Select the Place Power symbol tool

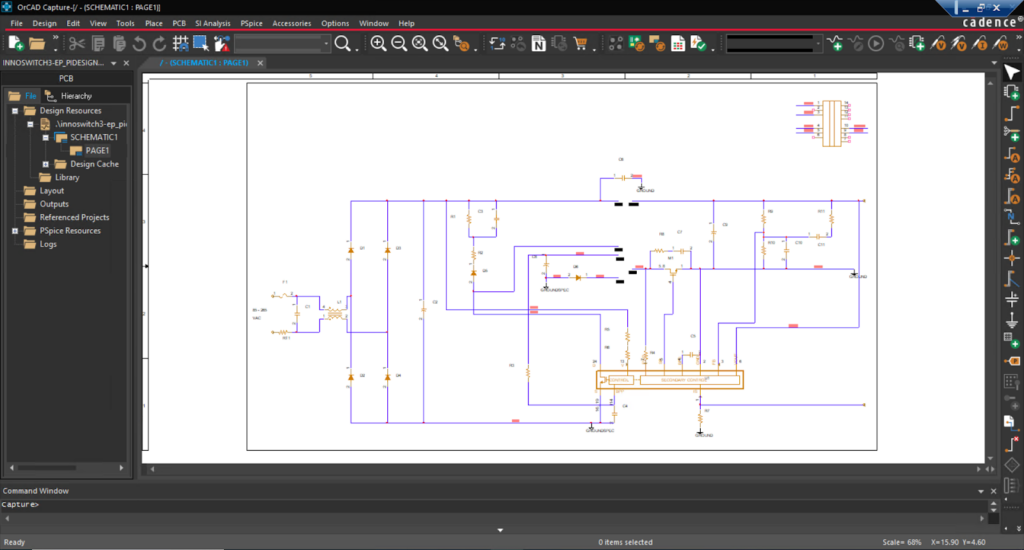[x=1012, y=299]
